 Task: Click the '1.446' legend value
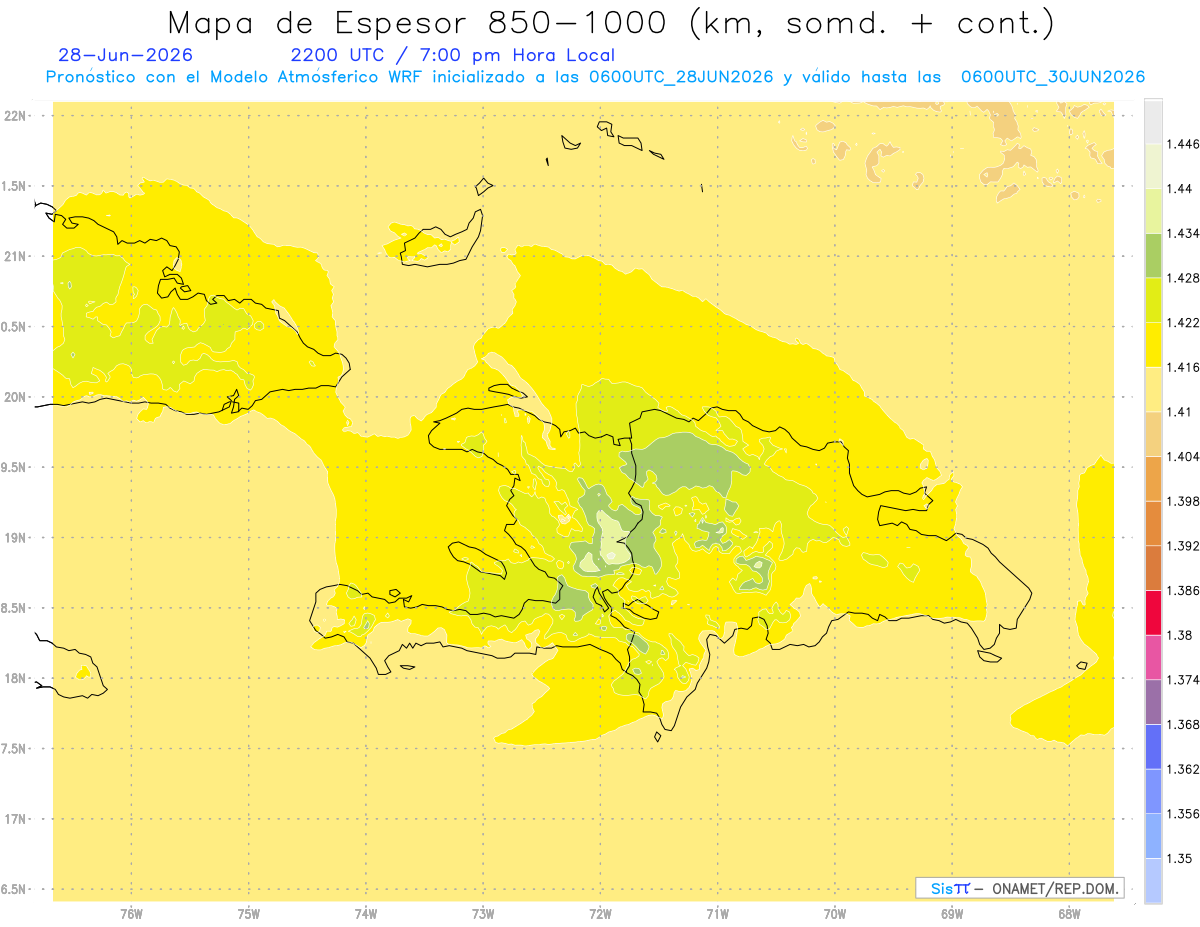click(x=1183, y=145)
